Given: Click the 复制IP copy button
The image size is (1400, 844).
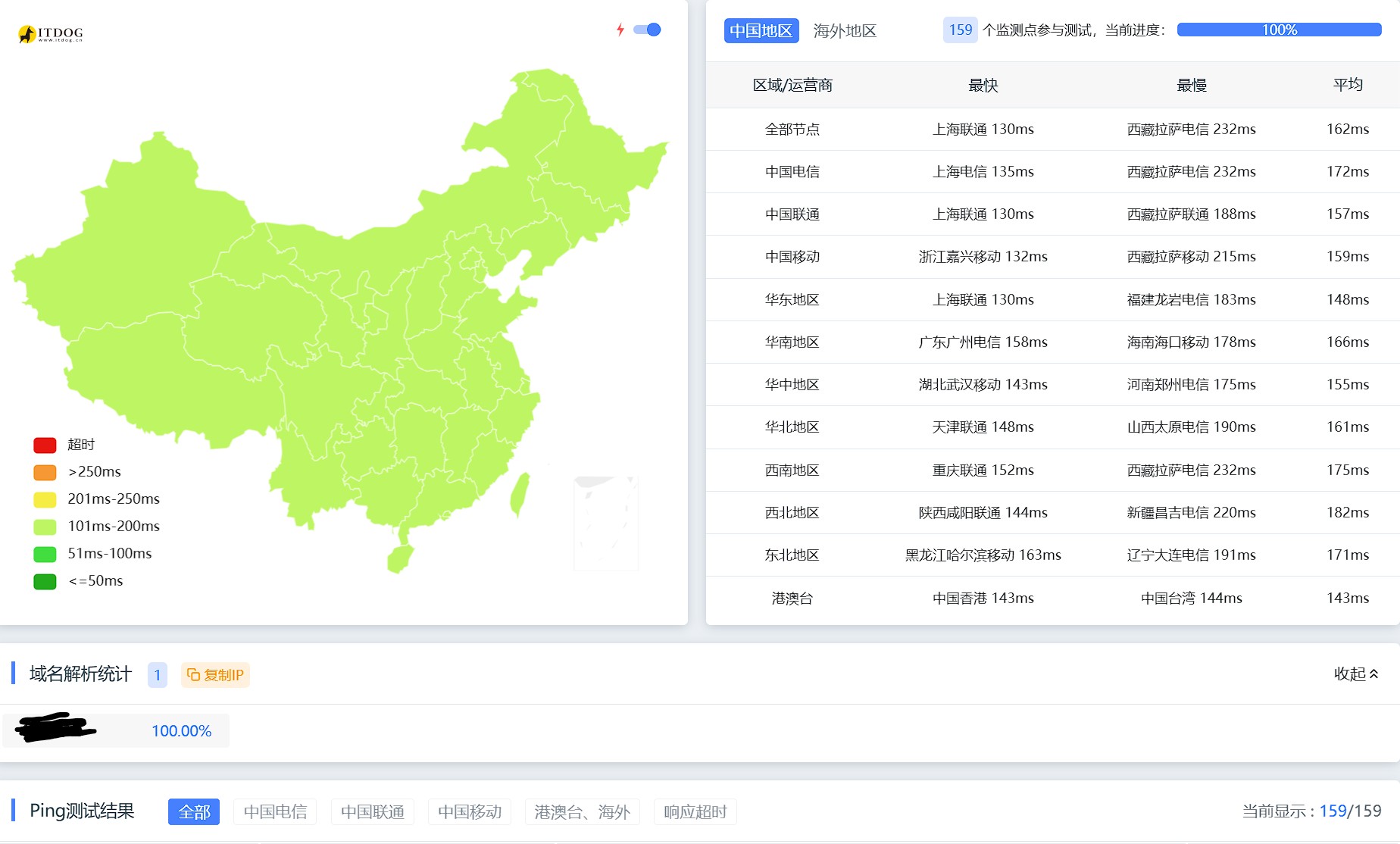Looking at the screenshot, I should point(215,674).
